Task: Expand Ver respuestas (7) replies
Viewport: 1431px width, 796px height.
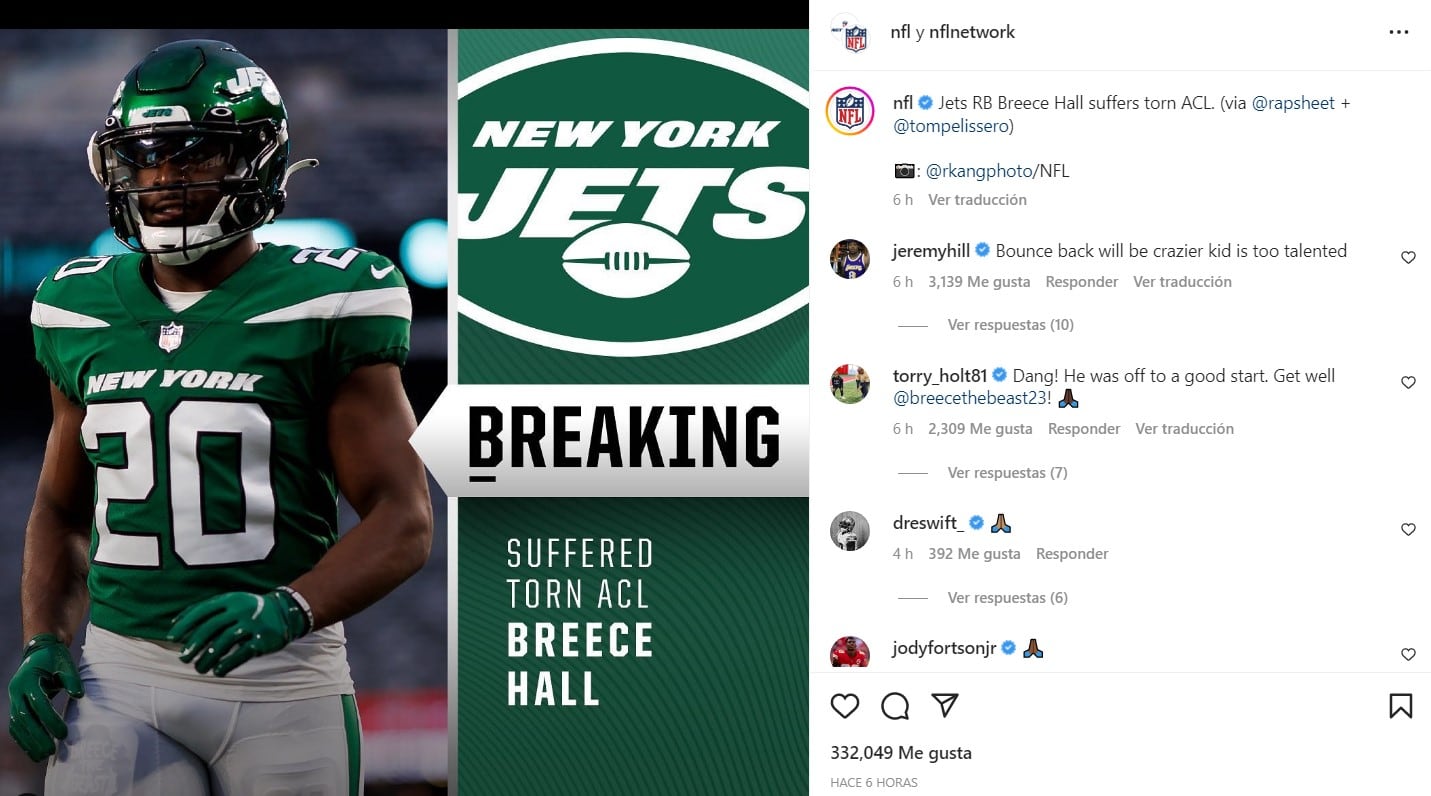Action: point(1007,473)
